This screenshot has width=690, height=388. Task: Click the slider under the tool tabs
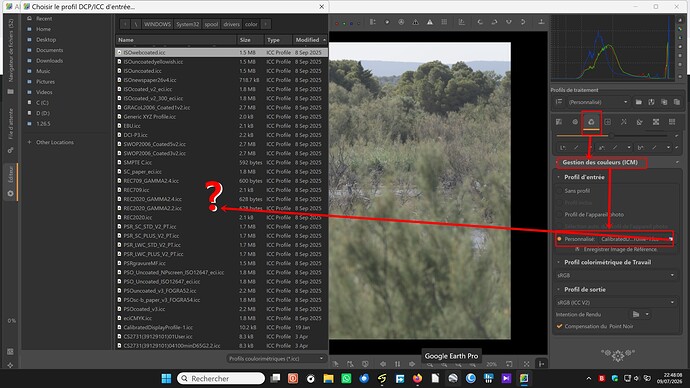pos(612,135)
